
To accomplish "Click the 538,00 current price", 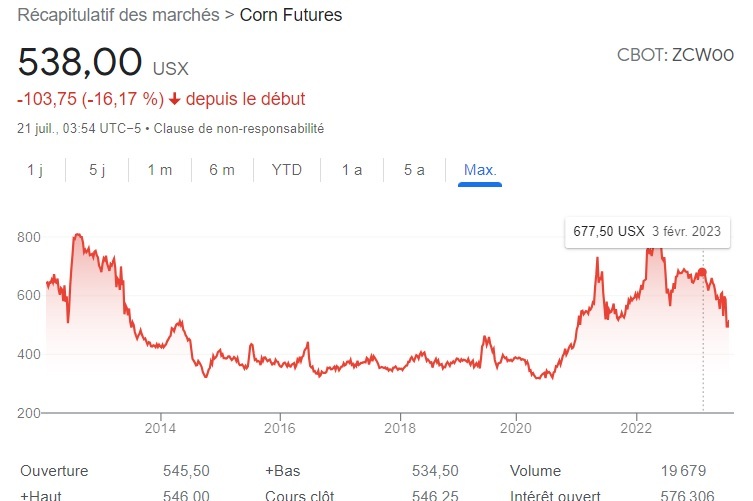I will [x=80, y=62].
